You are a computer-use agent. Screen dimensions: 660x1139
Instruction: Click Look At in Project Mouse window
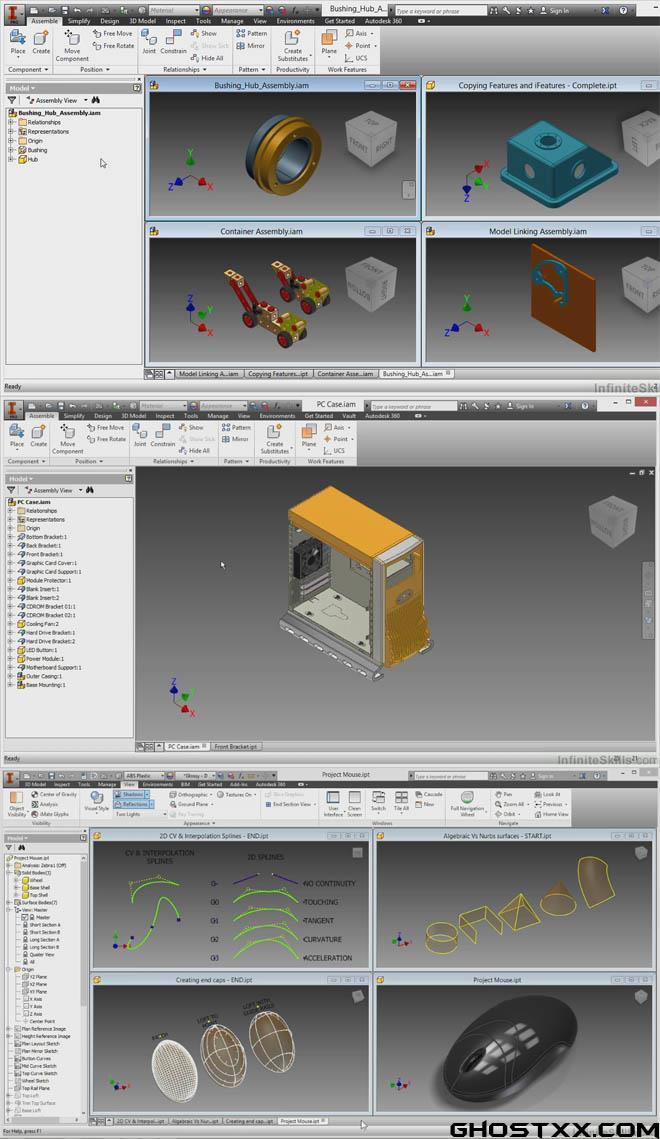click(x=547, y=795)
